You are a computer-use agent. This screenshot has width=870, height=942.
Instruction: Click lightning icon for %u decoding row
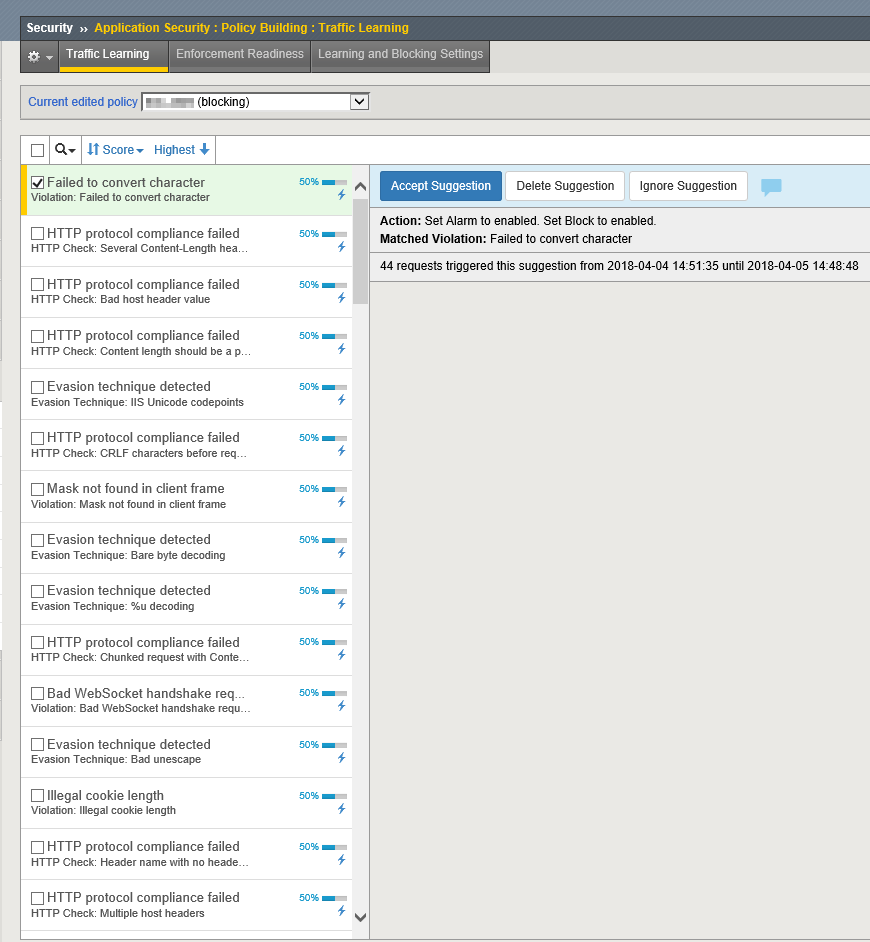point(341,604)
